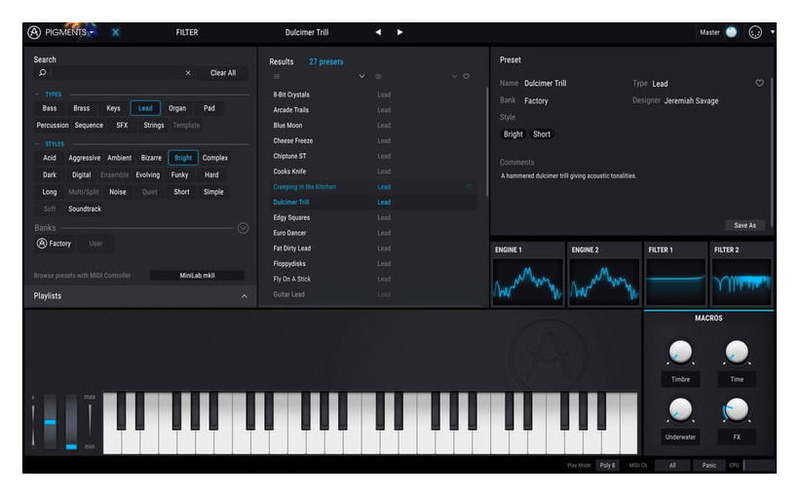Expand the Banks section round arrow
Image resolution: width=799 pixels, height=496 pixels.
point(243,228)
